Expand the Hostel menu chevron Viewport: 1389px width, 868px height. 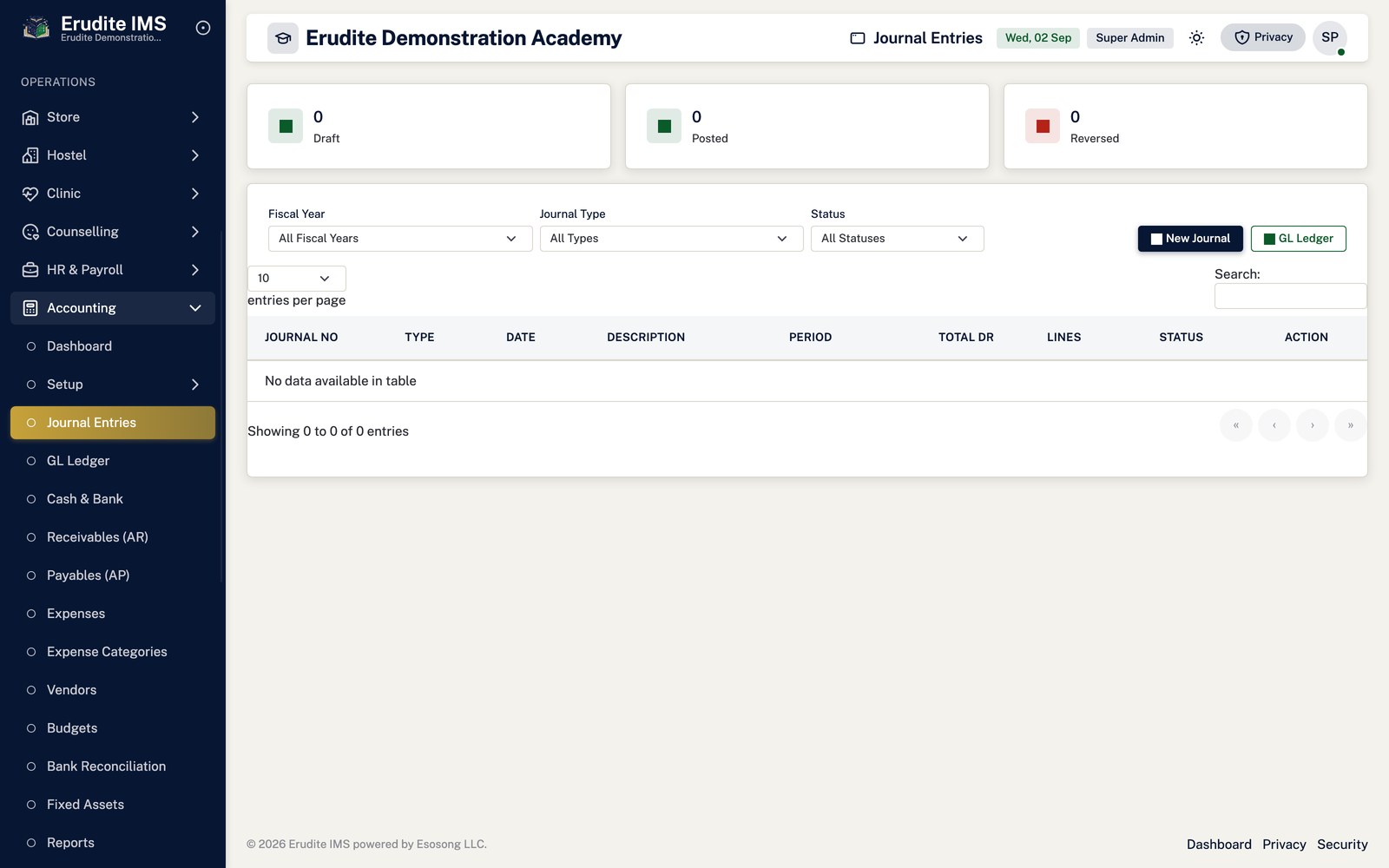[x=195, y=155]
